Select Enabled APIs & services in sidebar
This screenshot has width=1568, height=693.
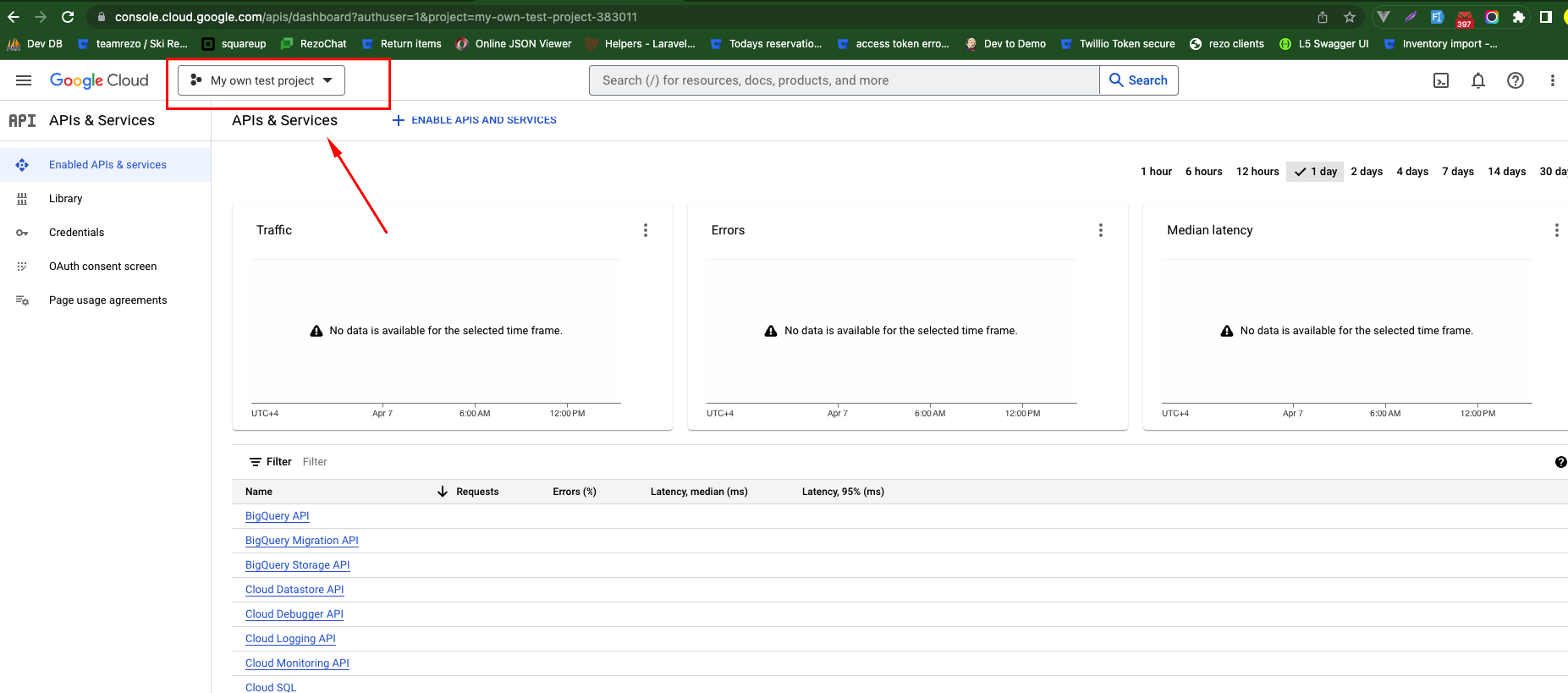pos(105,165)
